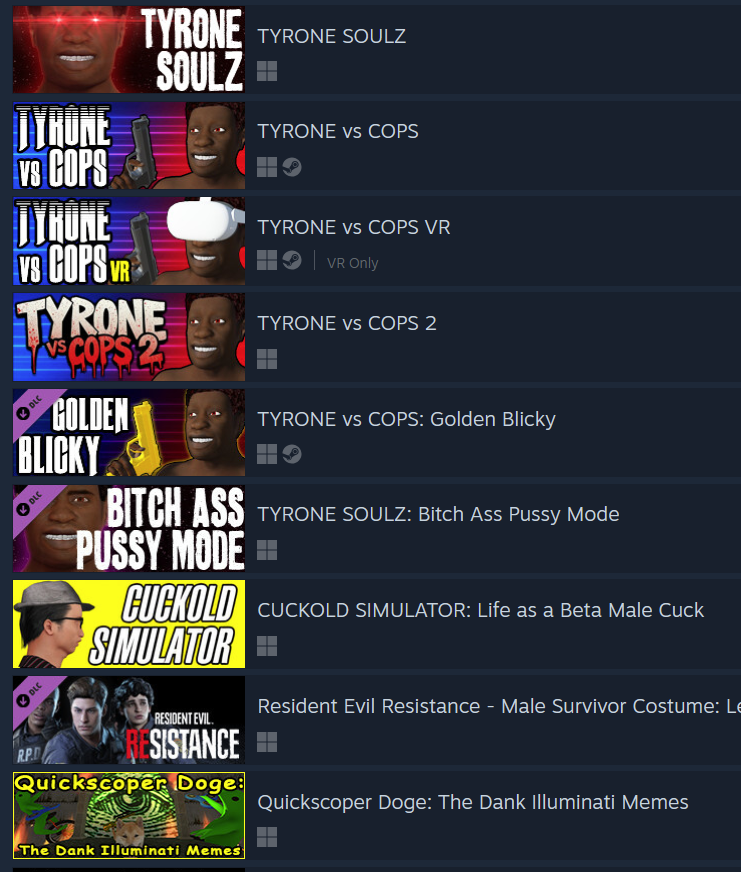Click the Windows icon under Quickscoper Doge title

pos(267,837)
